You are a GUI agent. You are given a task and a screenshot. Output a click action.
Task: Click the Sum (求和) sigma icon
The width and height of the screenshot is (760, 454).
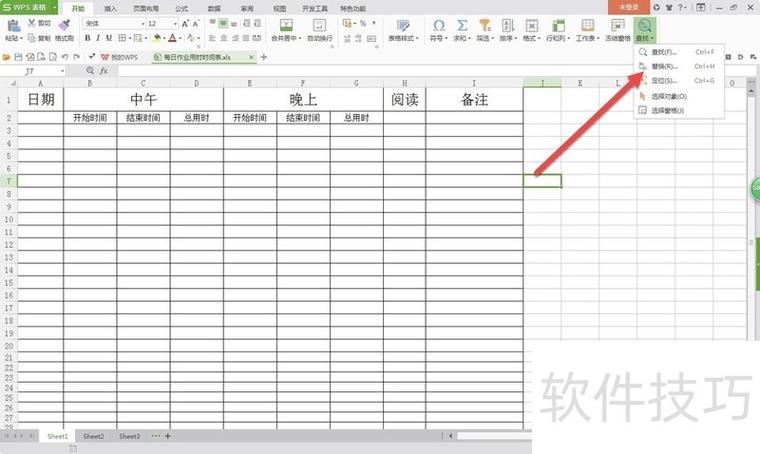tap(462, 25)
